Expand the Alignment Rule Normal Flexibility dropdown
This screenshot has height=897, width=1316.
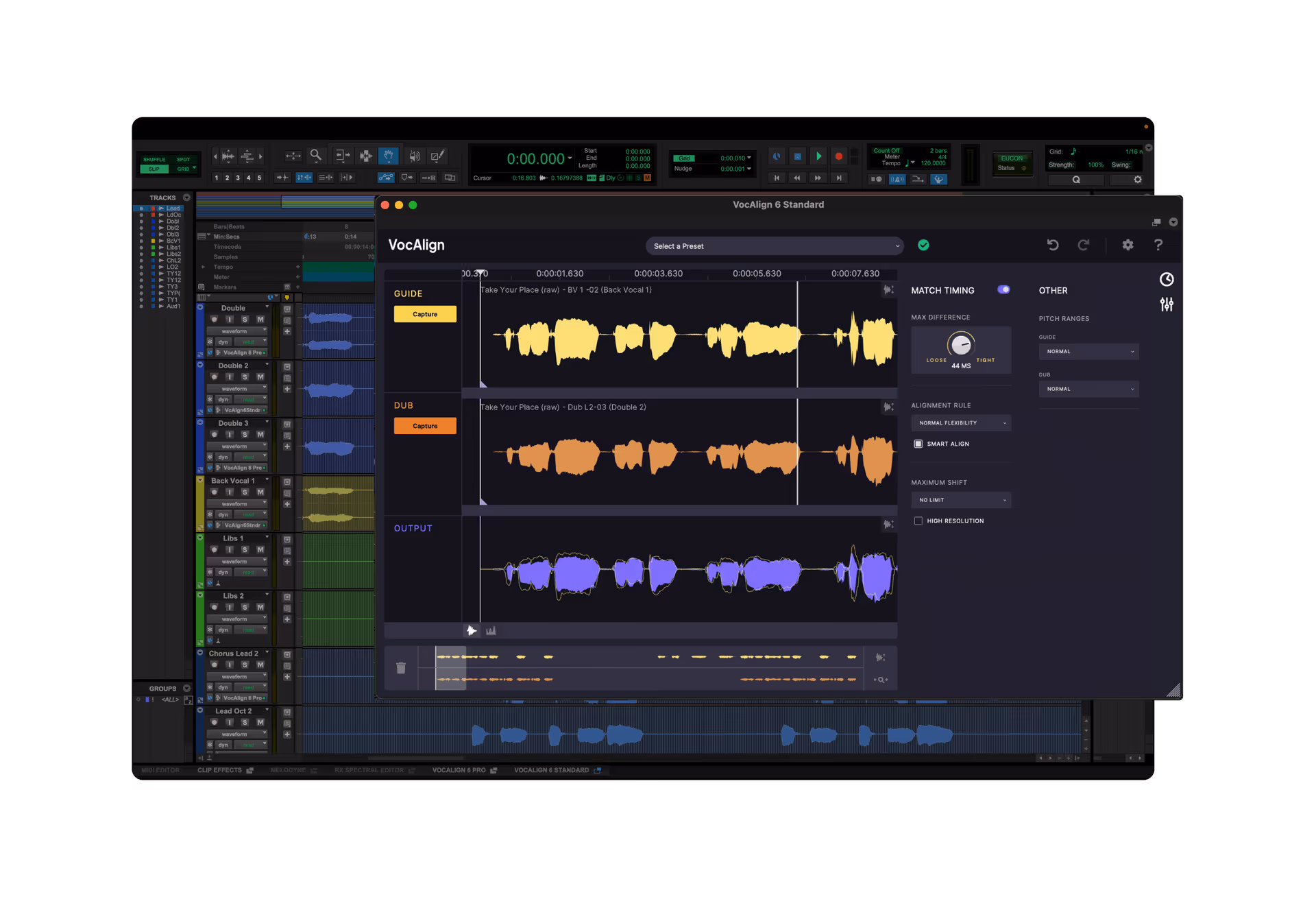click(x=961, y=423)
